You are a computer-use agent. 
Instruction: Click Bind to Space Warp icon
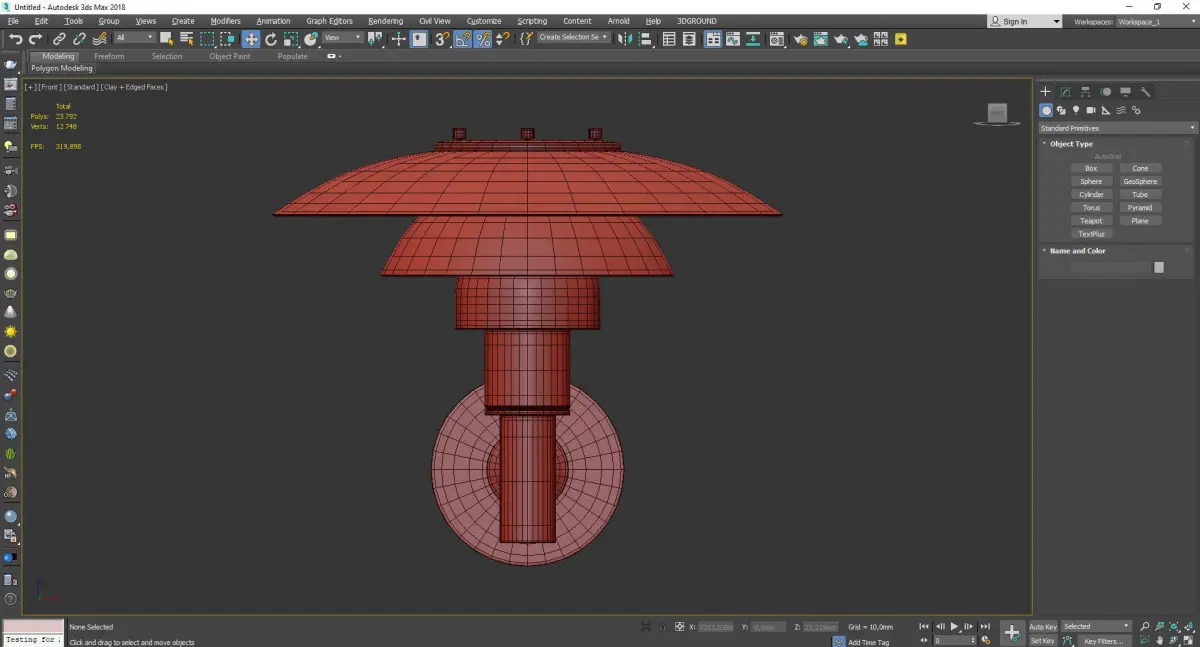tap(100, 39)
